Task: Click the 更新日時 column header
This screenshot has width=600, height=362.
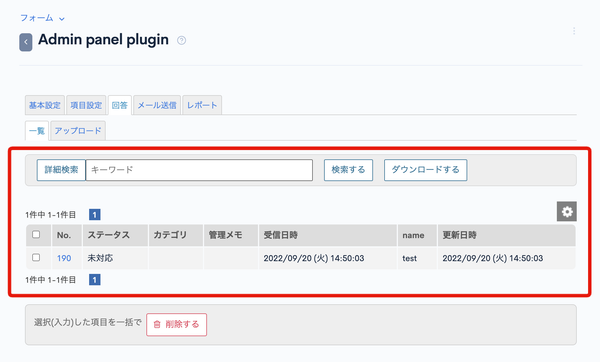Action: tap(506, 235)
